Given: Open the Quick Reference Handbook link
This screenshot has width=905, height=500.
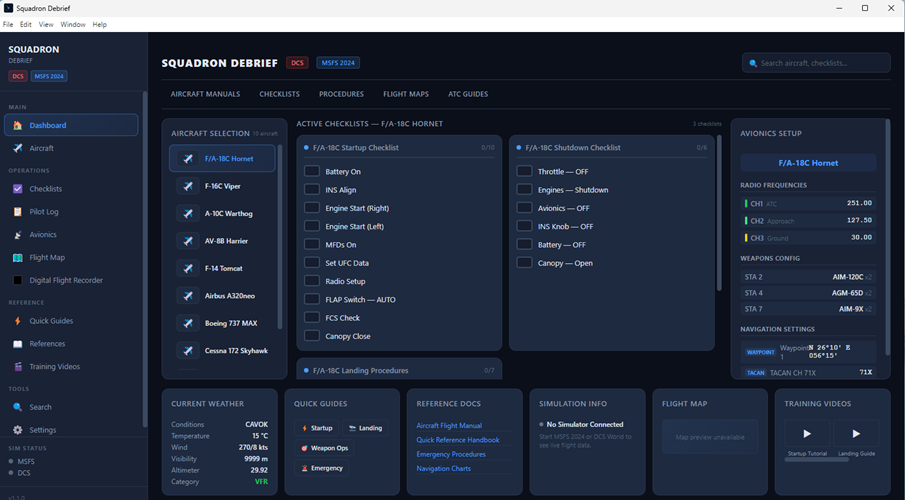Looking at the screenshot, I should 458,440.
